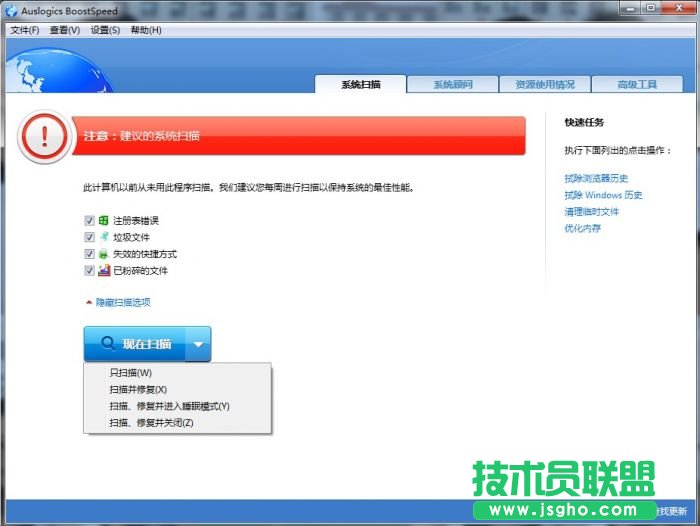
Task: Toggle the 已粉碎的文件 checkbox
Action: [90, 271]
